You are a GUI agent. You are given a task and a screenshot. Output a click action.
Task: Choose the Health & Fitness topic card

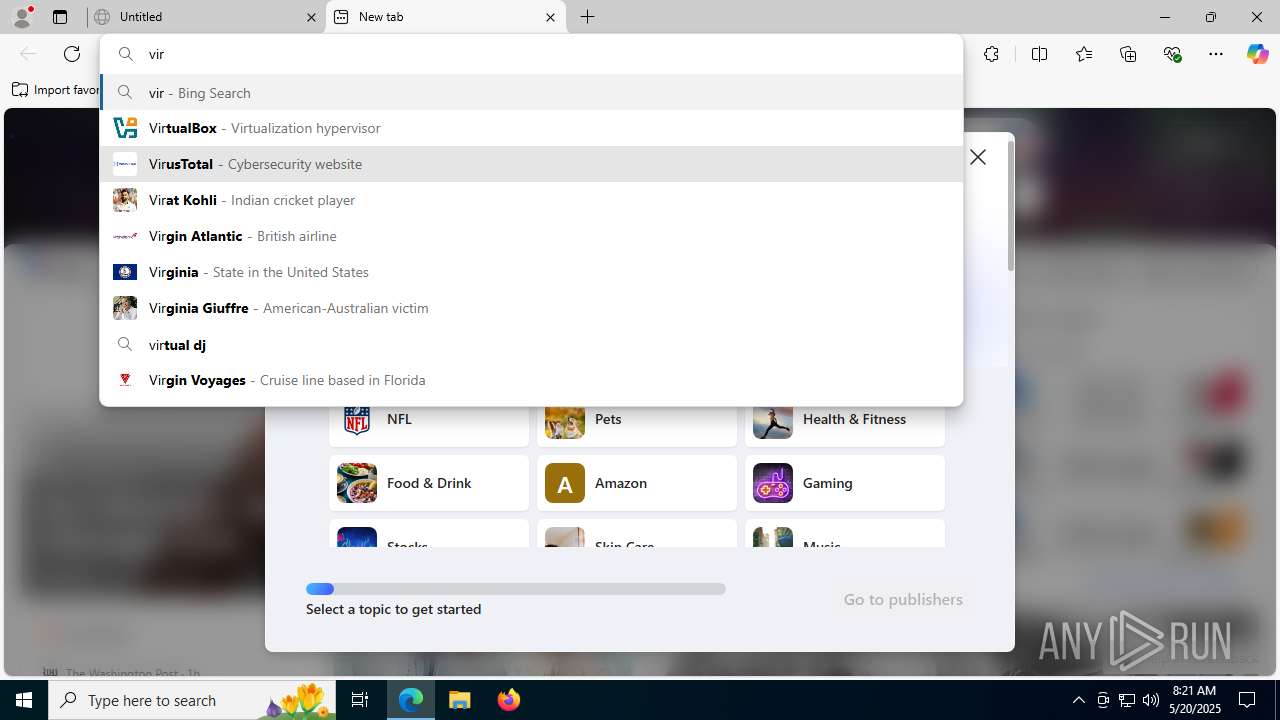[845, 419]
